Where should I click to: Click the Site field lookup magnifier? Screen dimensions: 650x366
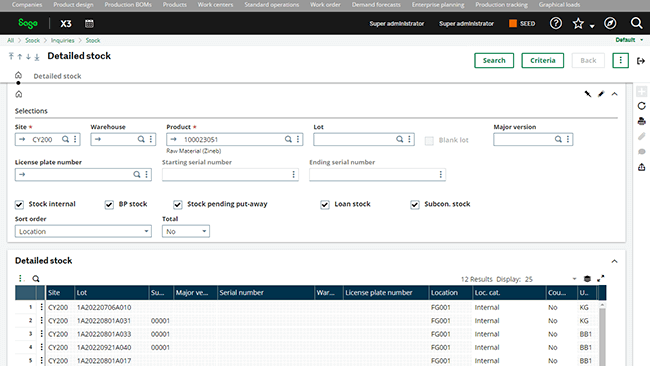65,139
